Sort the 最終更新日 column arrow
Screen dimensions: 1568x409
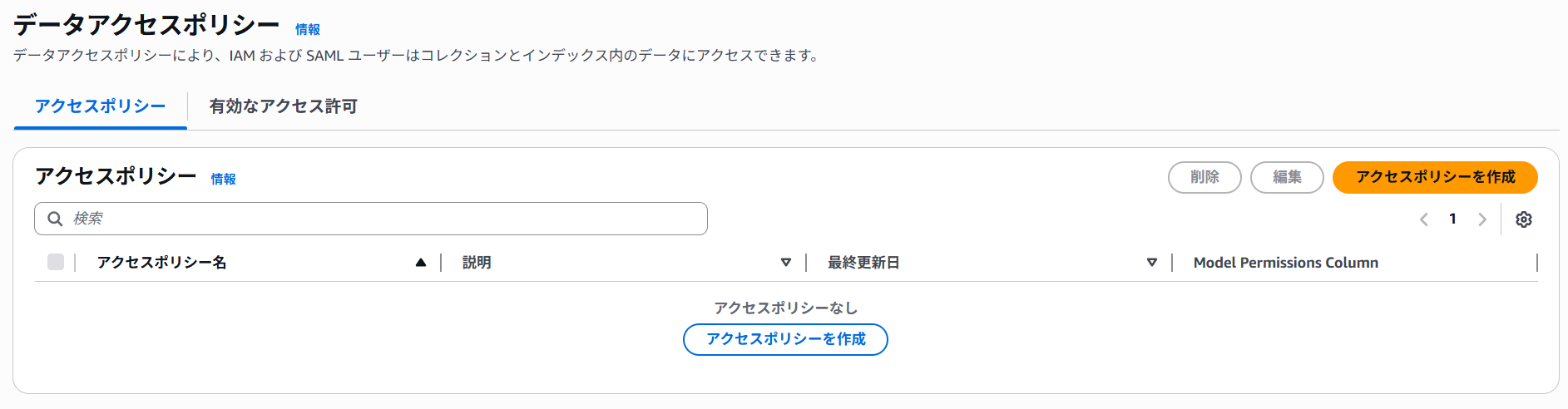[1152, 263]
